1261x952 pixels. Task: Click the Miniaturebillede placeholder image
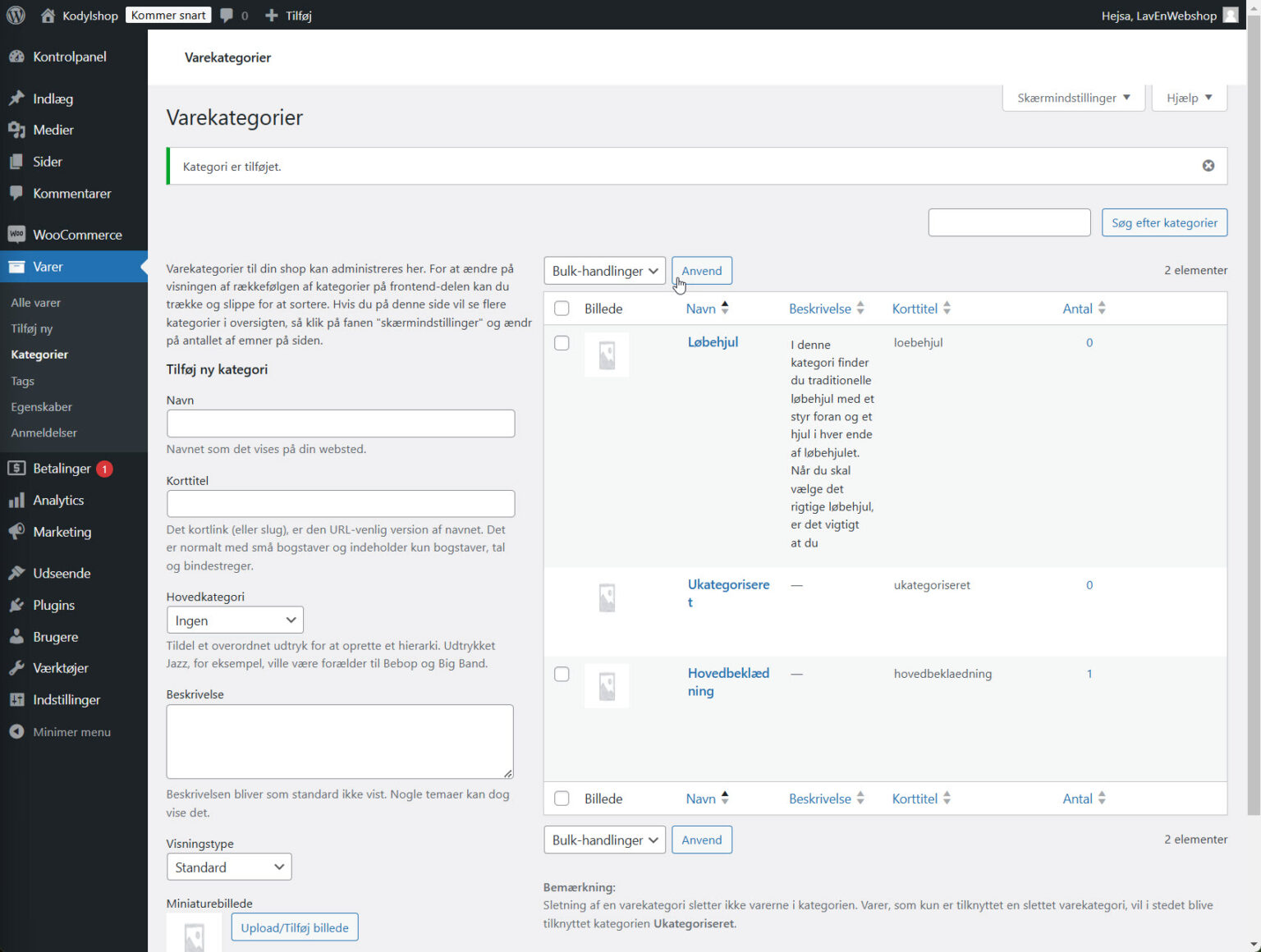(x=195, y=934)
